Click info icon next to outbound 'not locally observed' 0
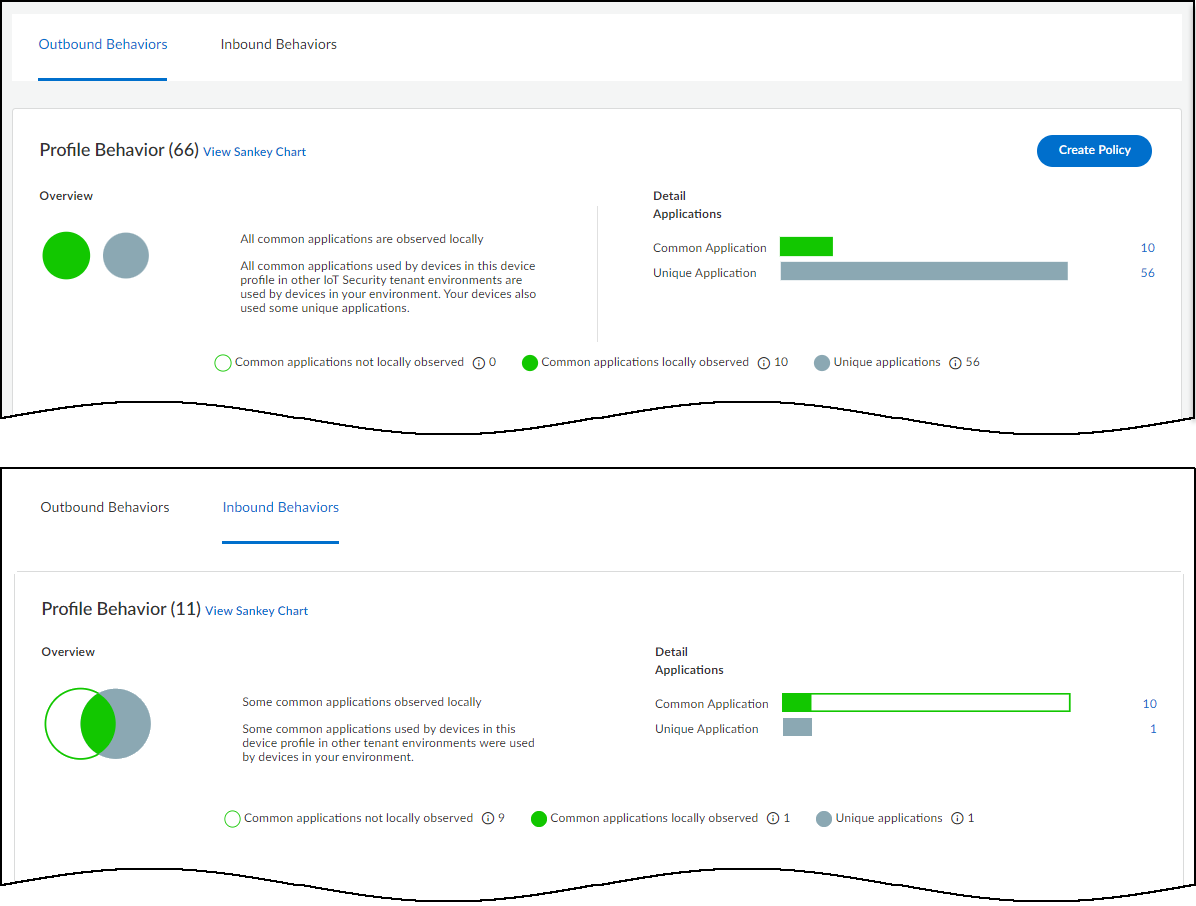 point(479,363)
